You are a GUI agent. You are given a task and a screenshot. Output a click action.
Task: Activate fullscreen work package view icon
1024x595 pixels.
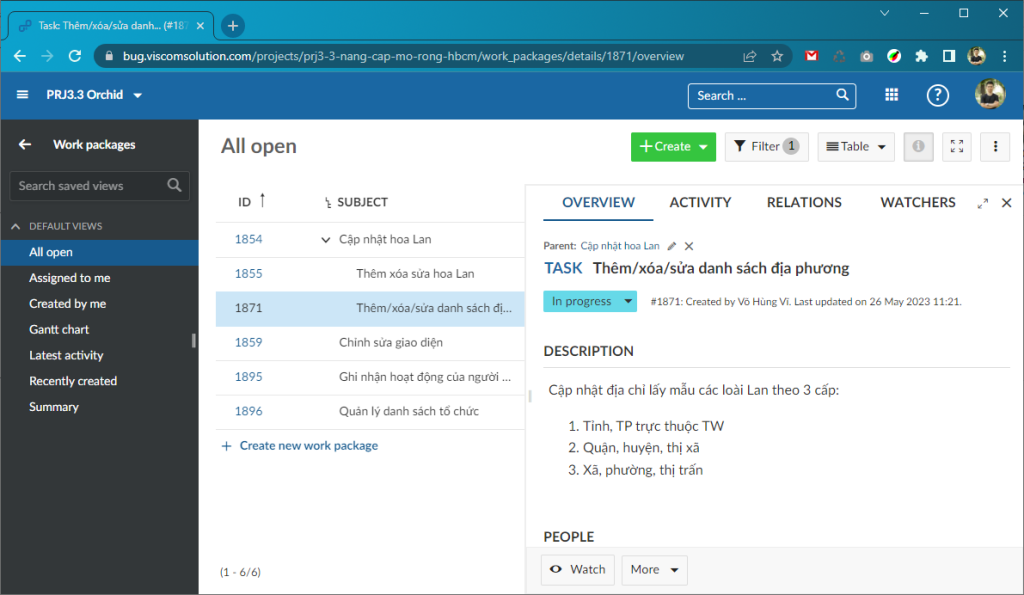point(956,146)
